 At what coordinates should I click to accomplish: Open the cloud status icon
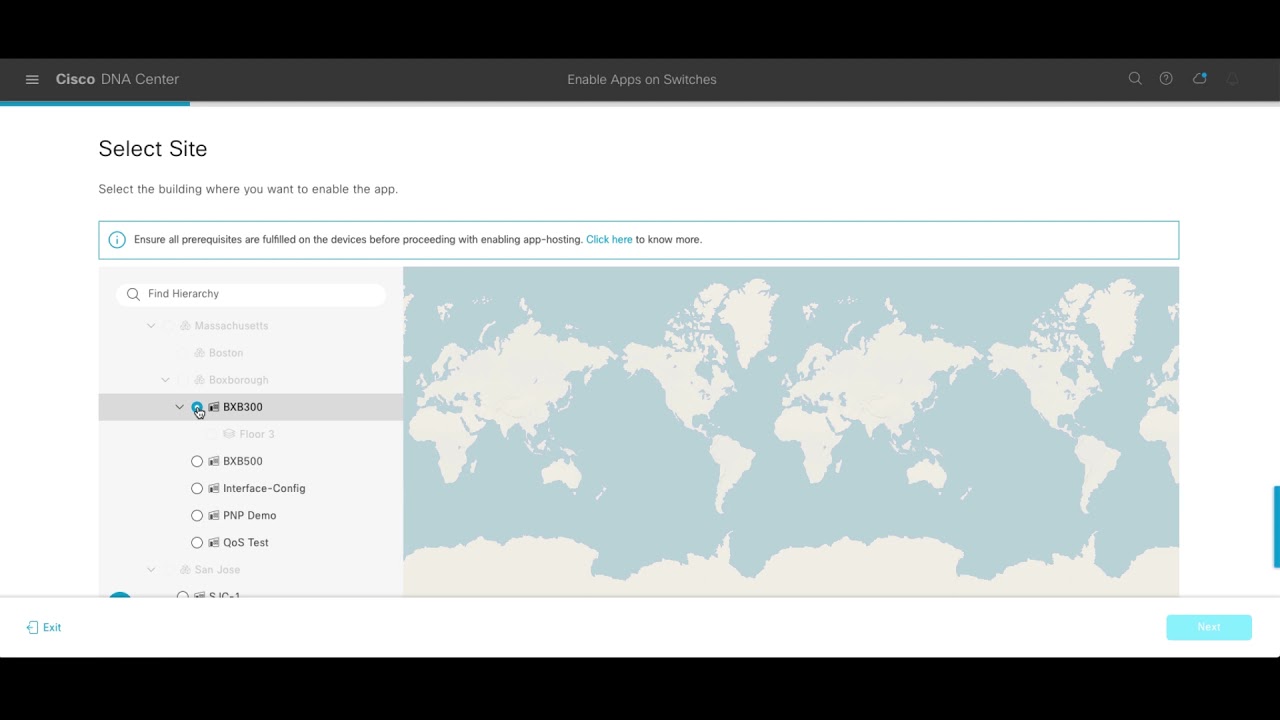[x=1200, y=78]
